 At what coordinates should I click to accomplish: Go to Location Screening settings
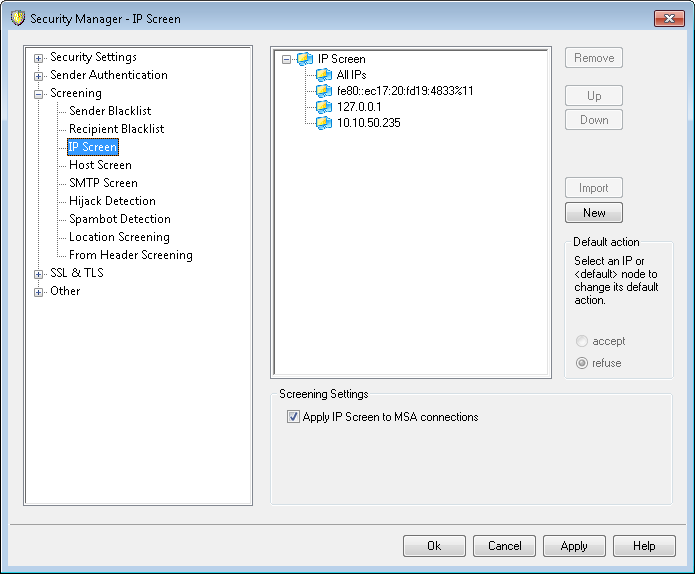point(119,237)
